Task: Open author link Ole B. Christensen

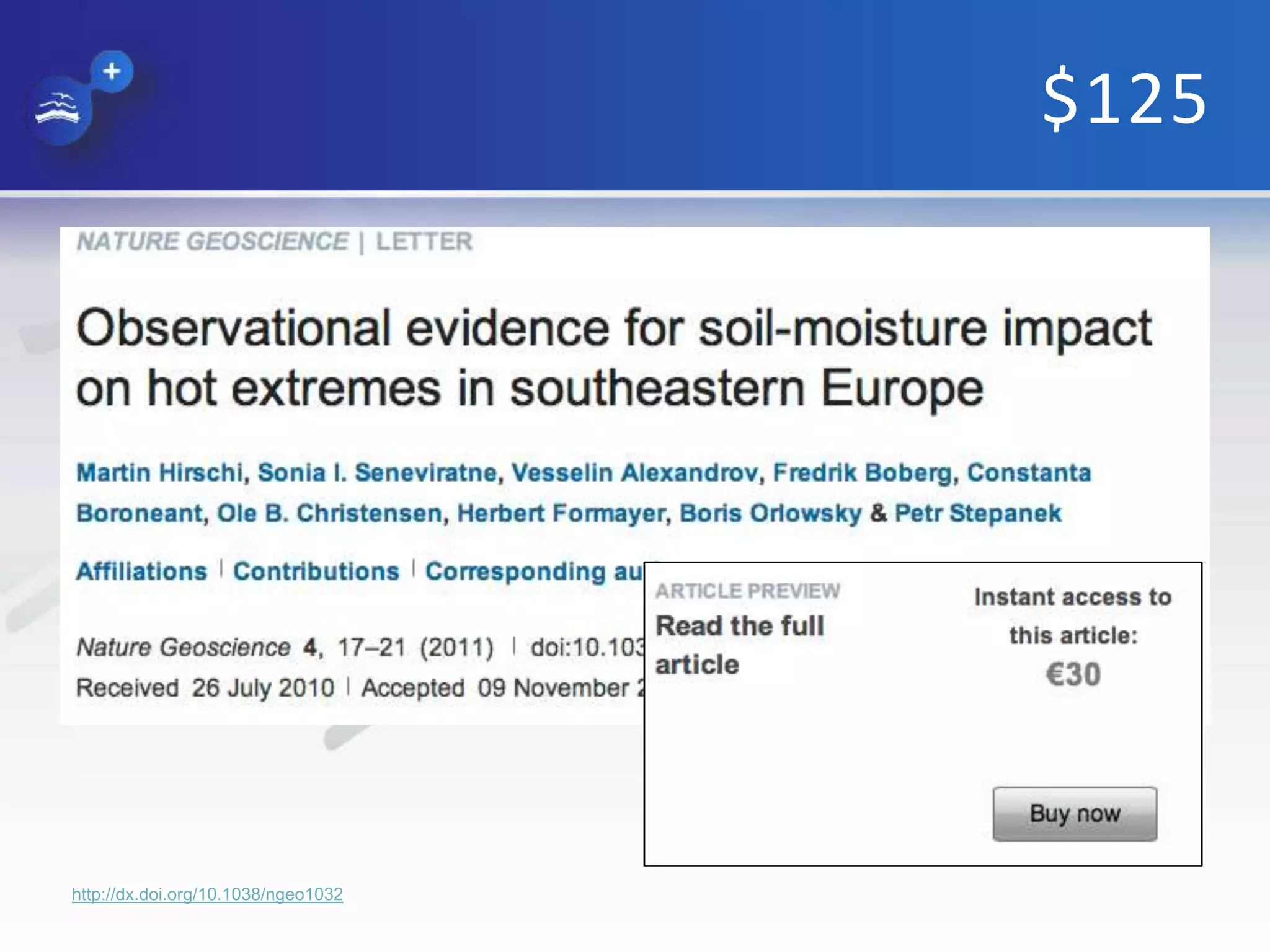Action: tap(329, 513)
